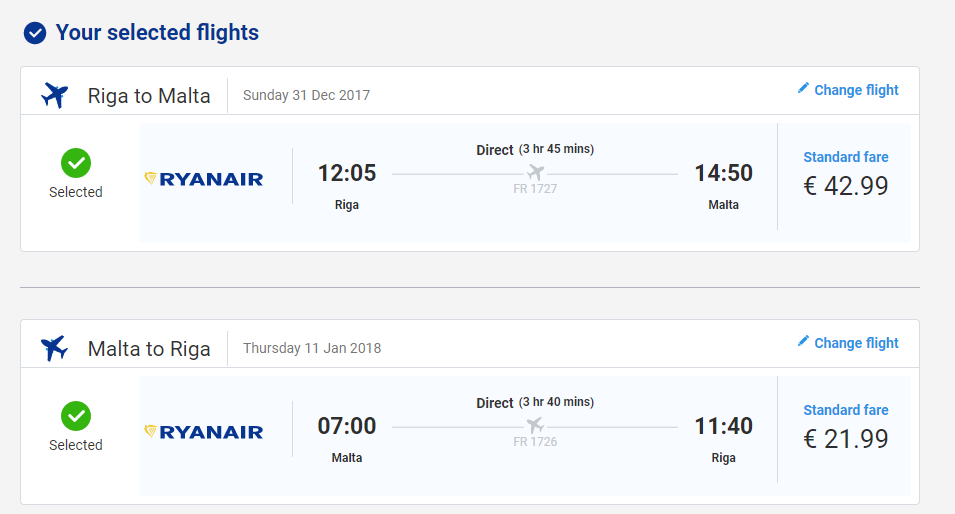Click the small plane icon above FR 1726
Screen dimensions: 955x514
535,425
